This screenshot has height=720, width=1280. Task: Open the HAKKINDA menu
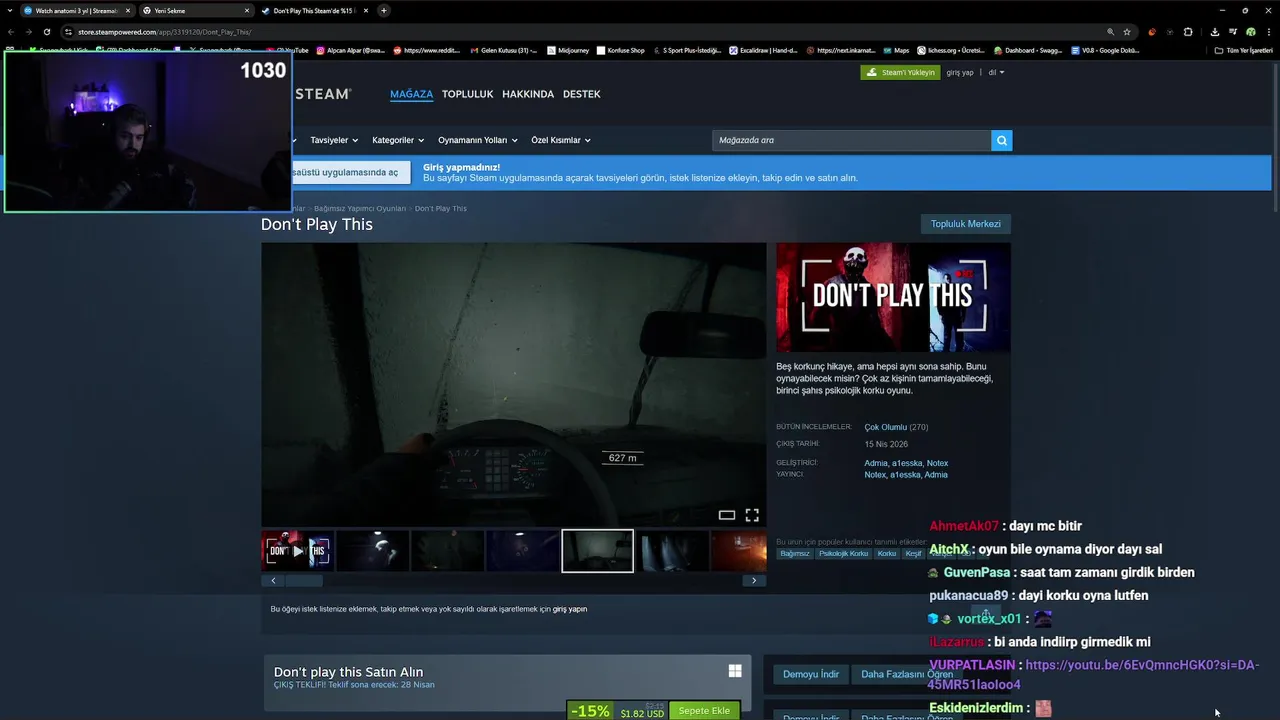point(528,94)
